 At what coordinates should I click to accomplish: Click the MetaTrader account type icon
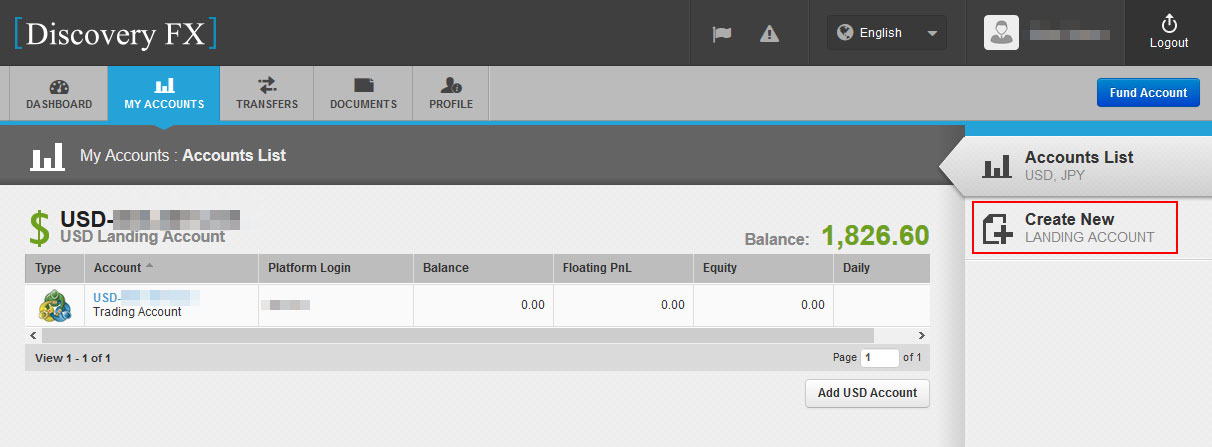[55, 305]
